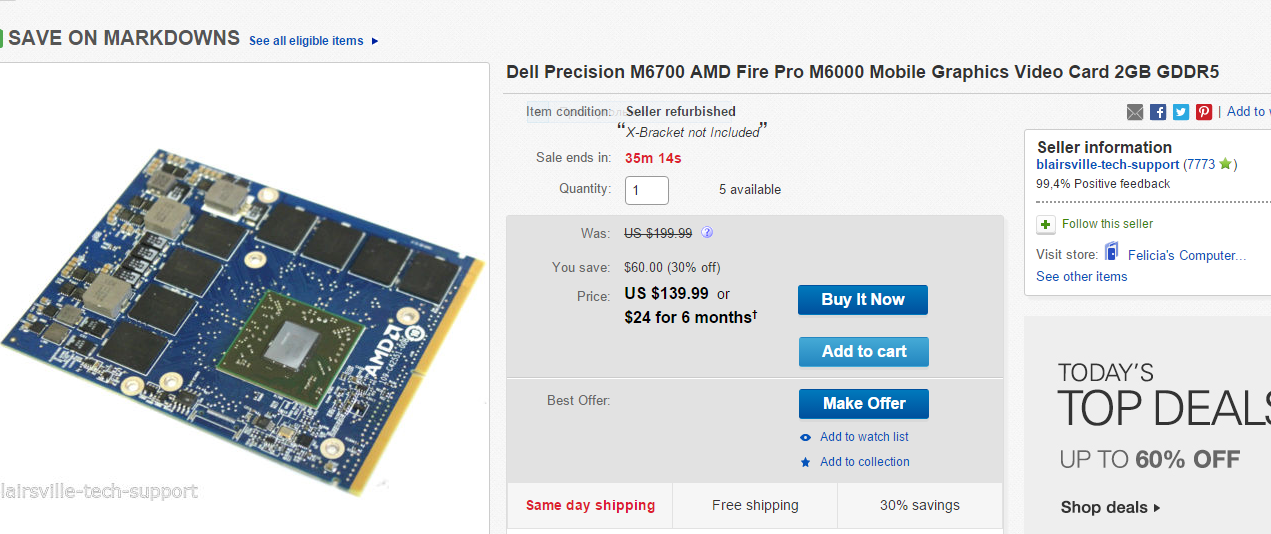Expand the See all eligible items arrow

point(375,41)
